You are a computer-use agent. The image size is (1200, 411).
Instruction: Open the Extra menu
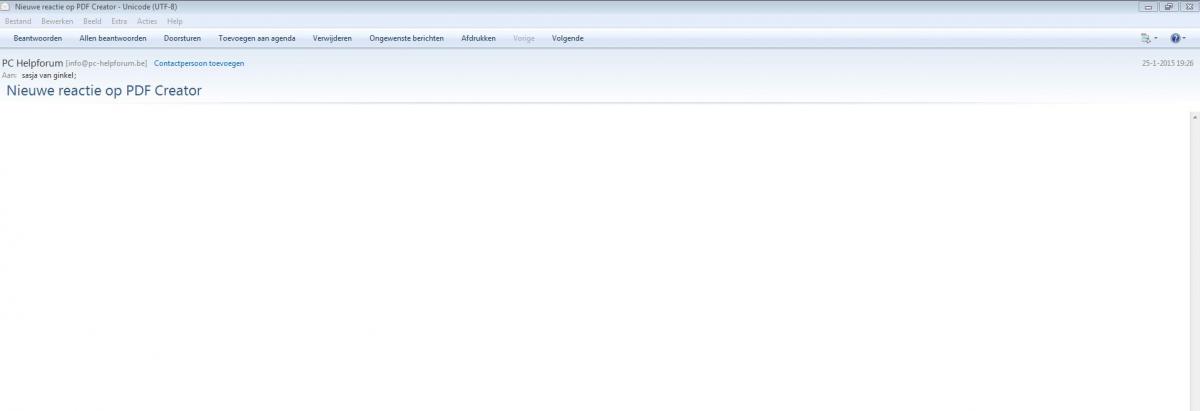click(119, 21)
